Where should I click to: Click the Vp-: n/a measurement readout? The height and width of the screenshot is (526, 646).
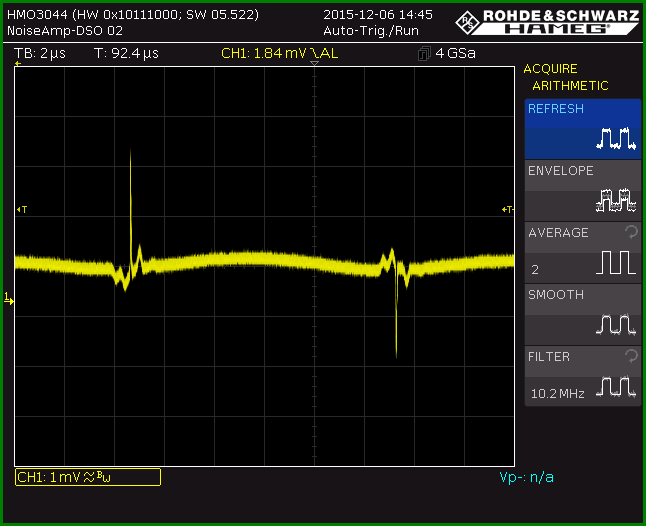click(x=526, y=477)
